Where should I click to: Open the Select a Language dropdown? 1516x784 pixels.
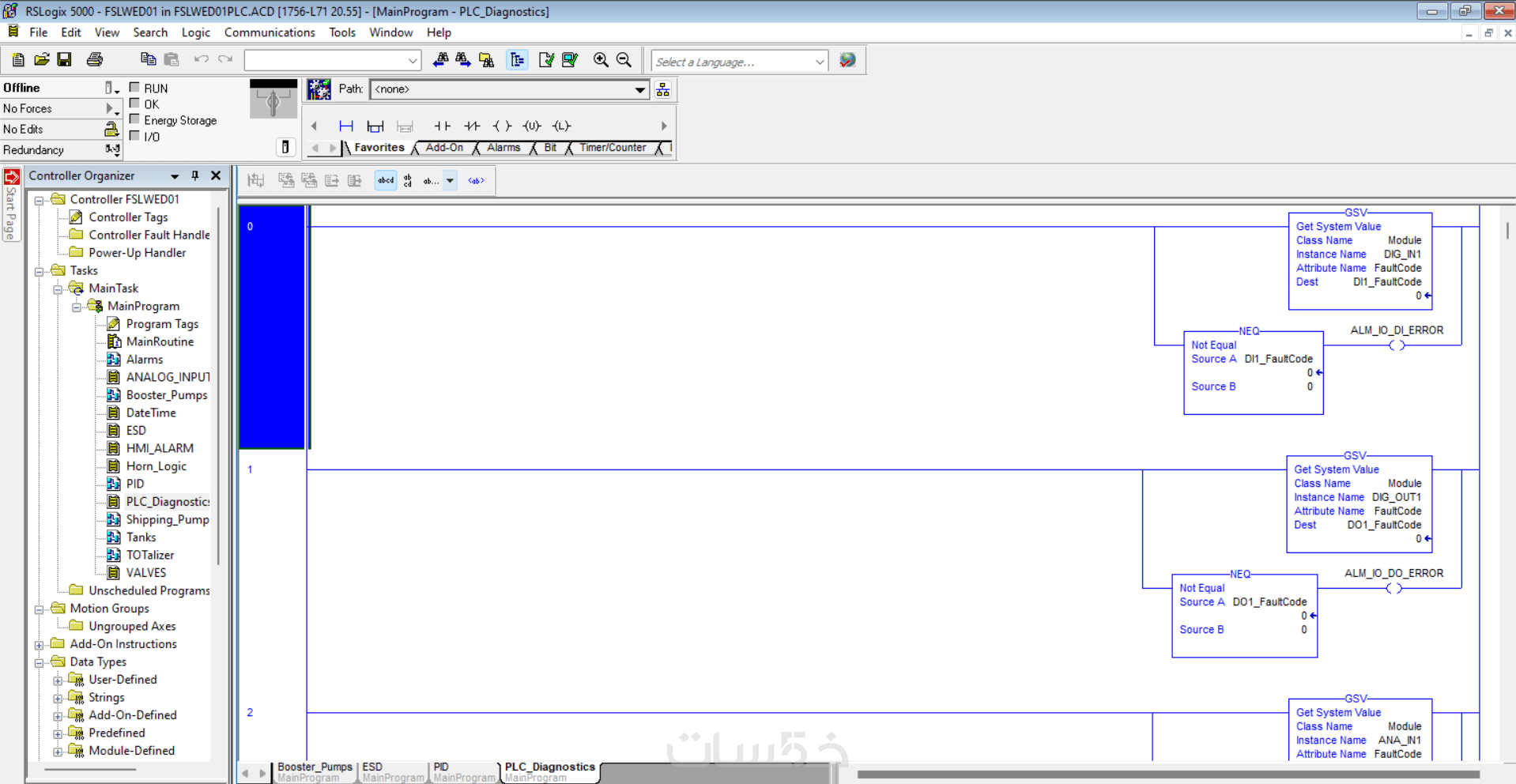coord(819,62)
